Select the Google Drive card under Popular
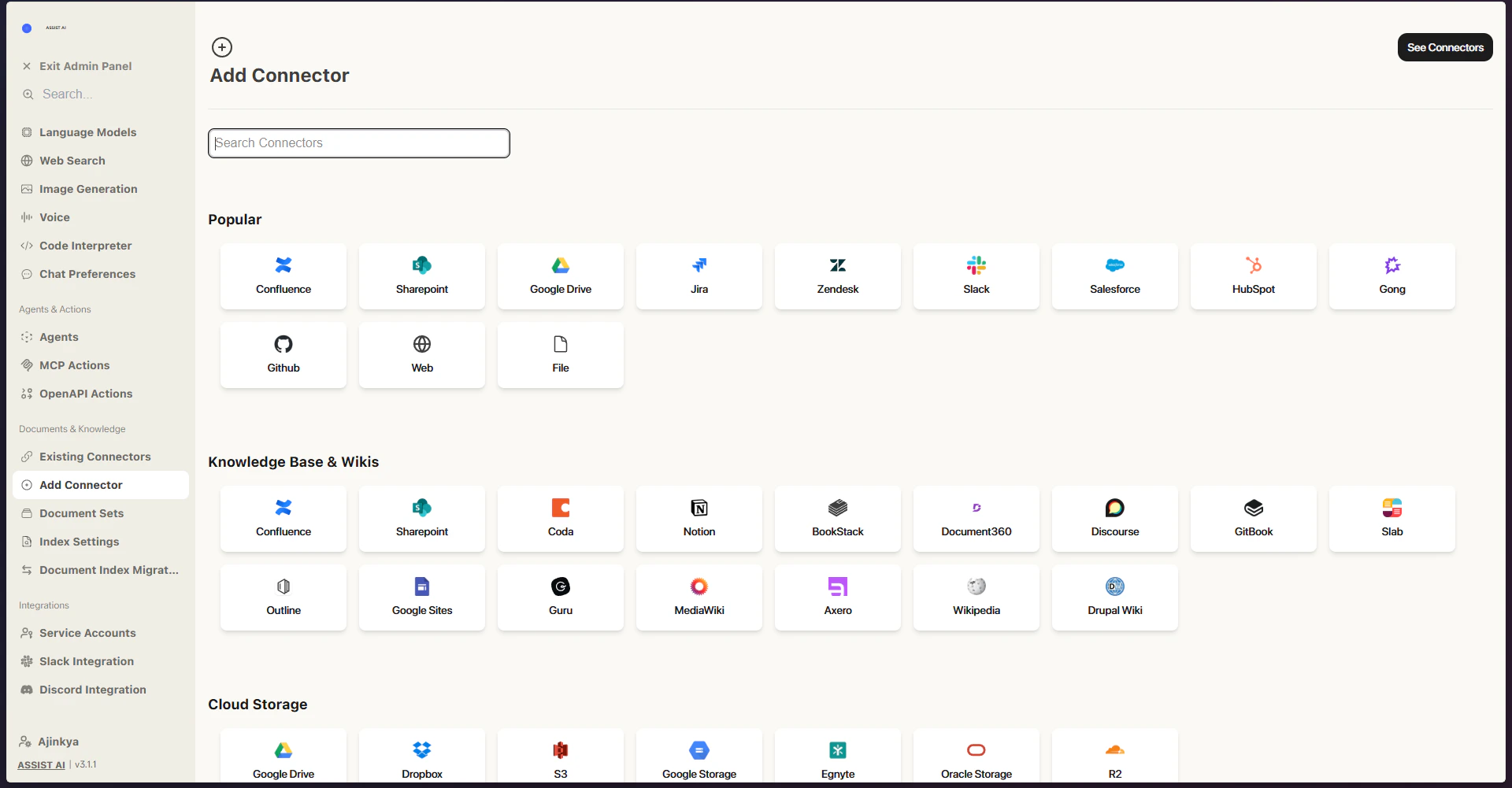1512x788 pixels. tap(561, 276)
